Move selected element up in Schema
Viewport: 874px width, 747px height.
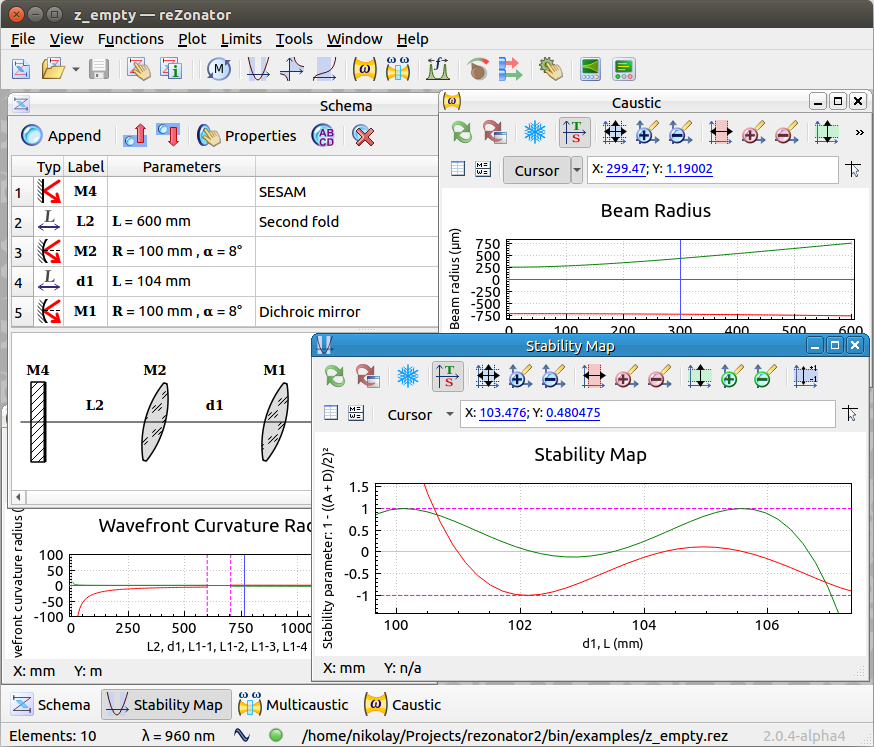(135, 136)
